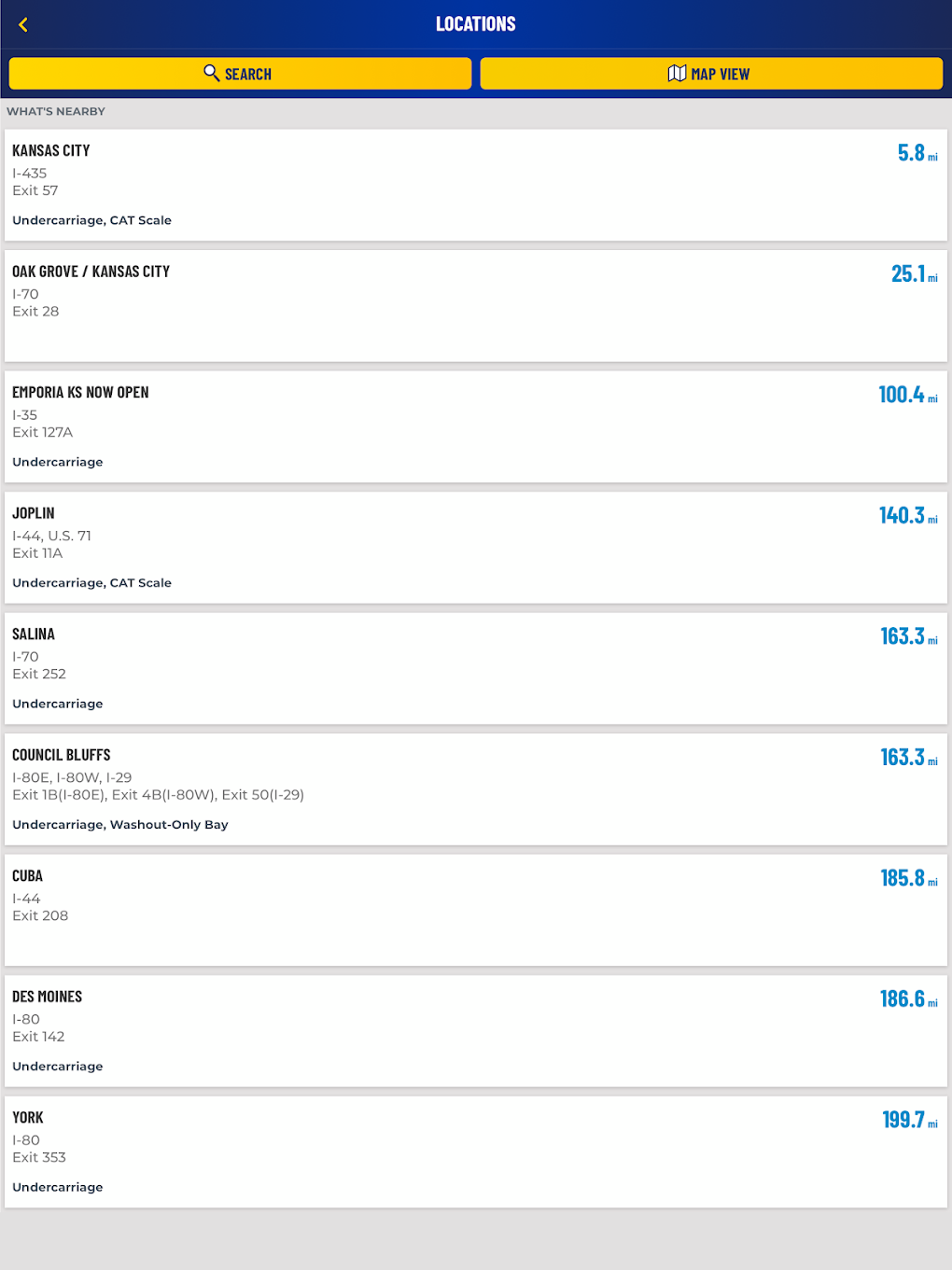Viewport: 952px width, 1270px height.
Task: Click the map icon on Map View
Action: [x=677, y=74]
